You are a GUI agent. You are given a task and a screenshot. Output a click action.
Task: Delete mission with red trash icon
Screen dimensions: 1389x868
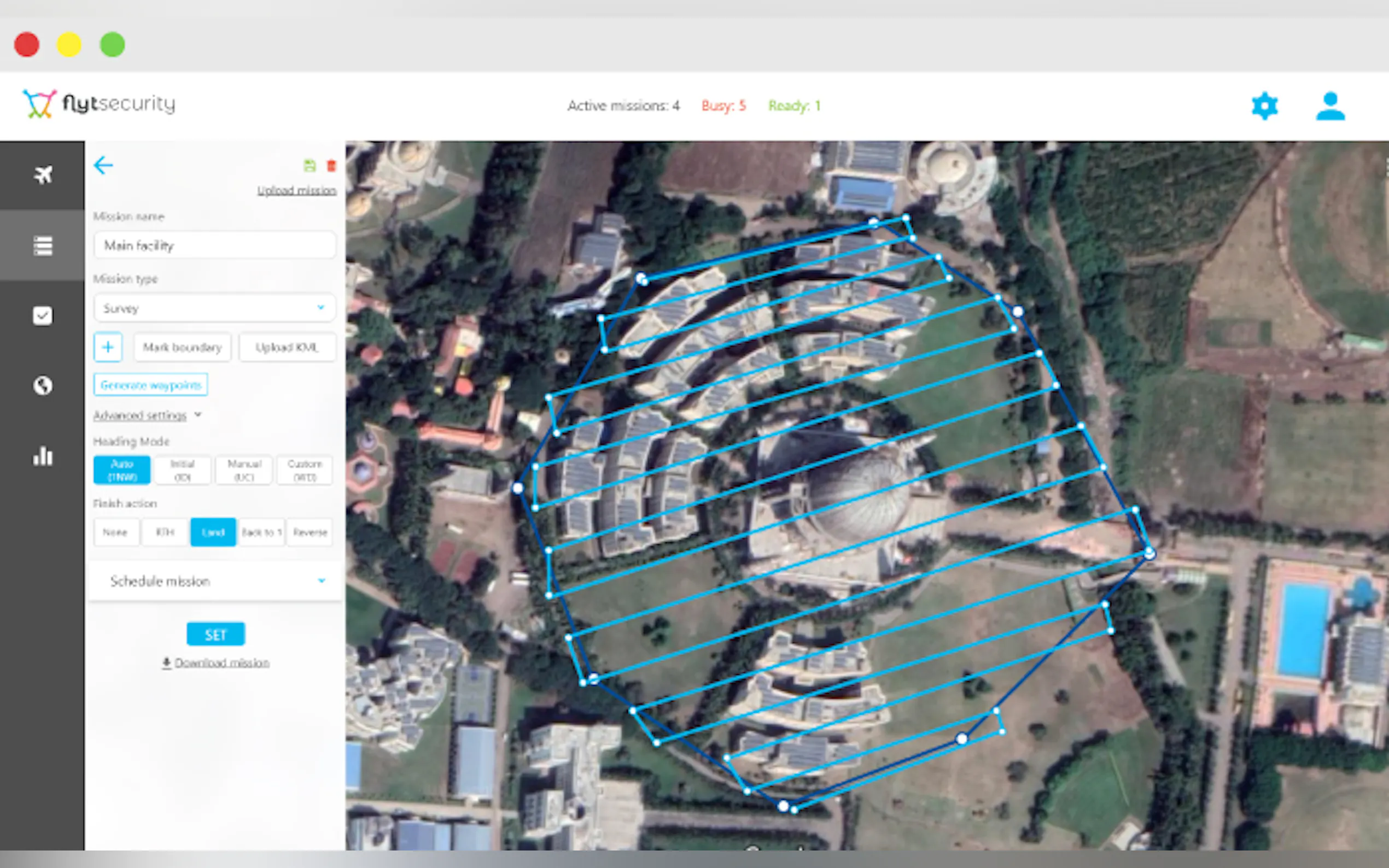click(x=331, y=166)
